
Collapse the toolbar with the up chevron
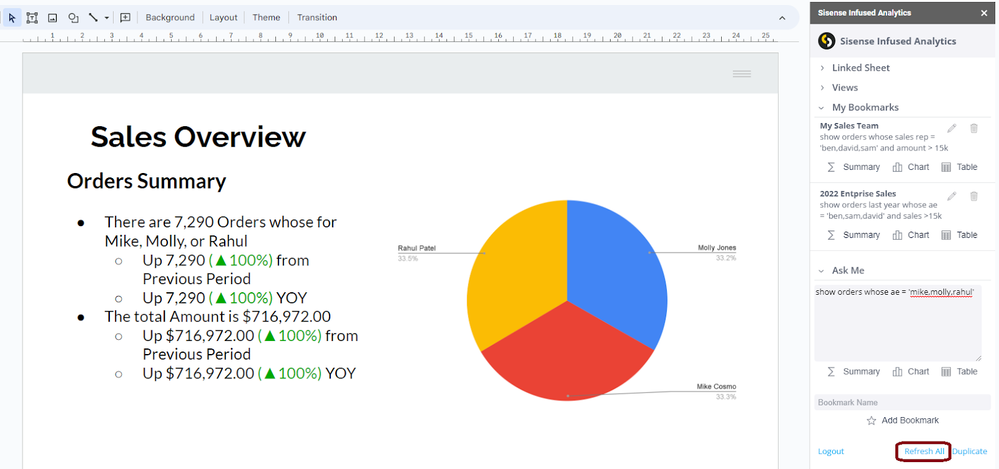(x=782, y=18)
